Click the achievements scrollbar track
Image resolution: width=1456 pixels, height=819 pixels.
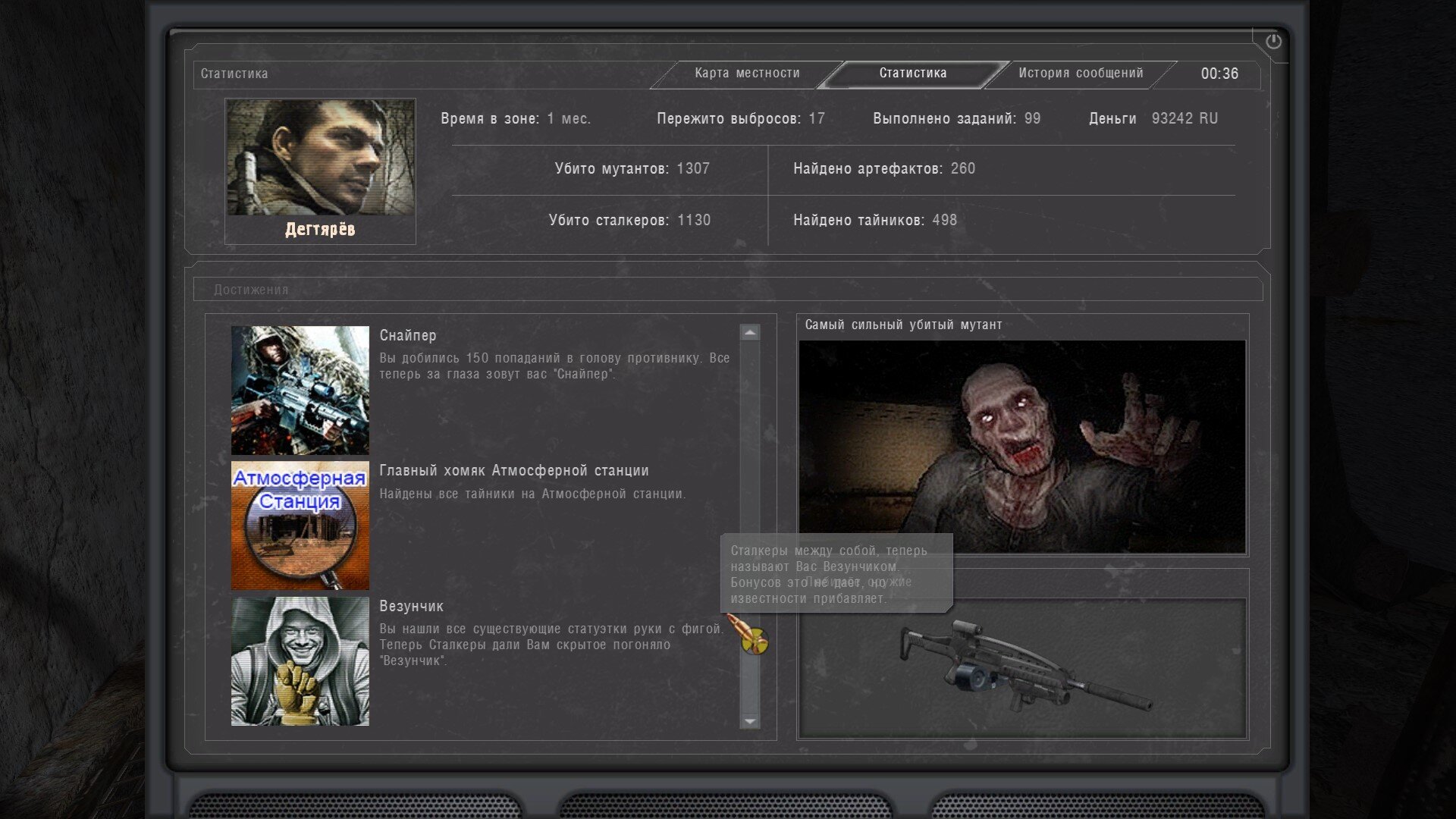pyautogui.click(x=750, y=455)
